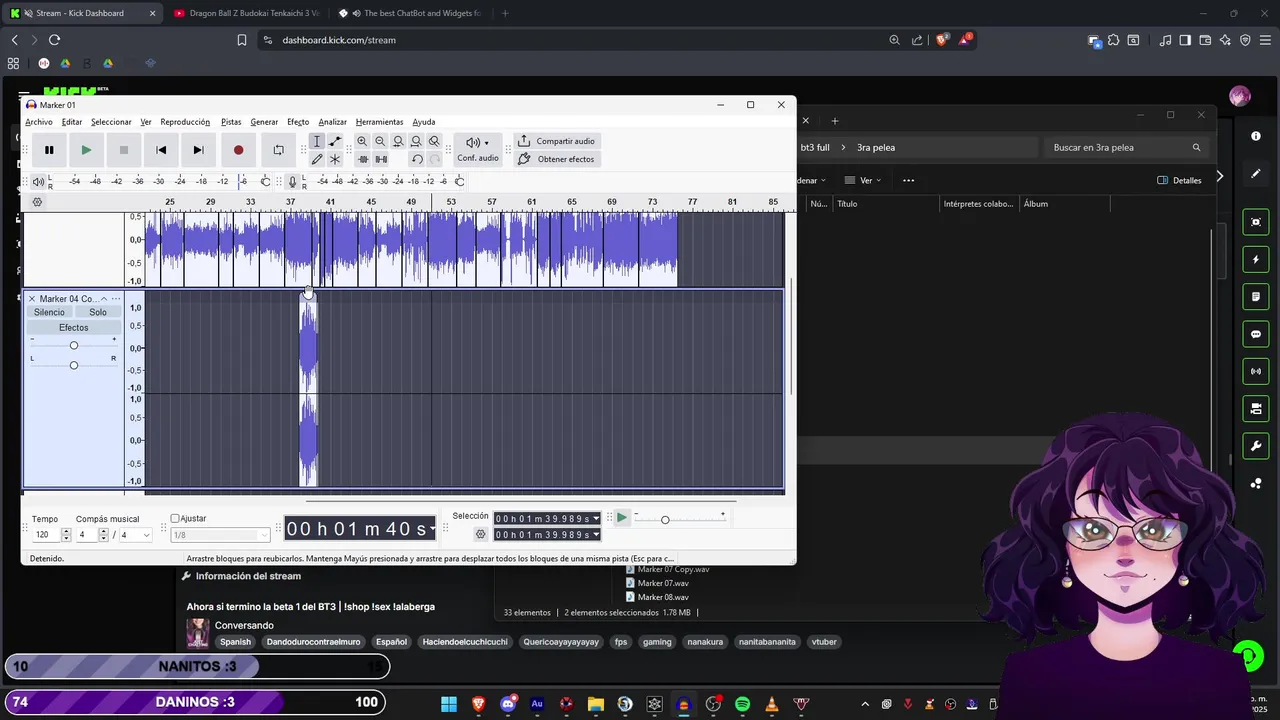
Task: Adjust the playback speed slider
Action: [680, 519]
